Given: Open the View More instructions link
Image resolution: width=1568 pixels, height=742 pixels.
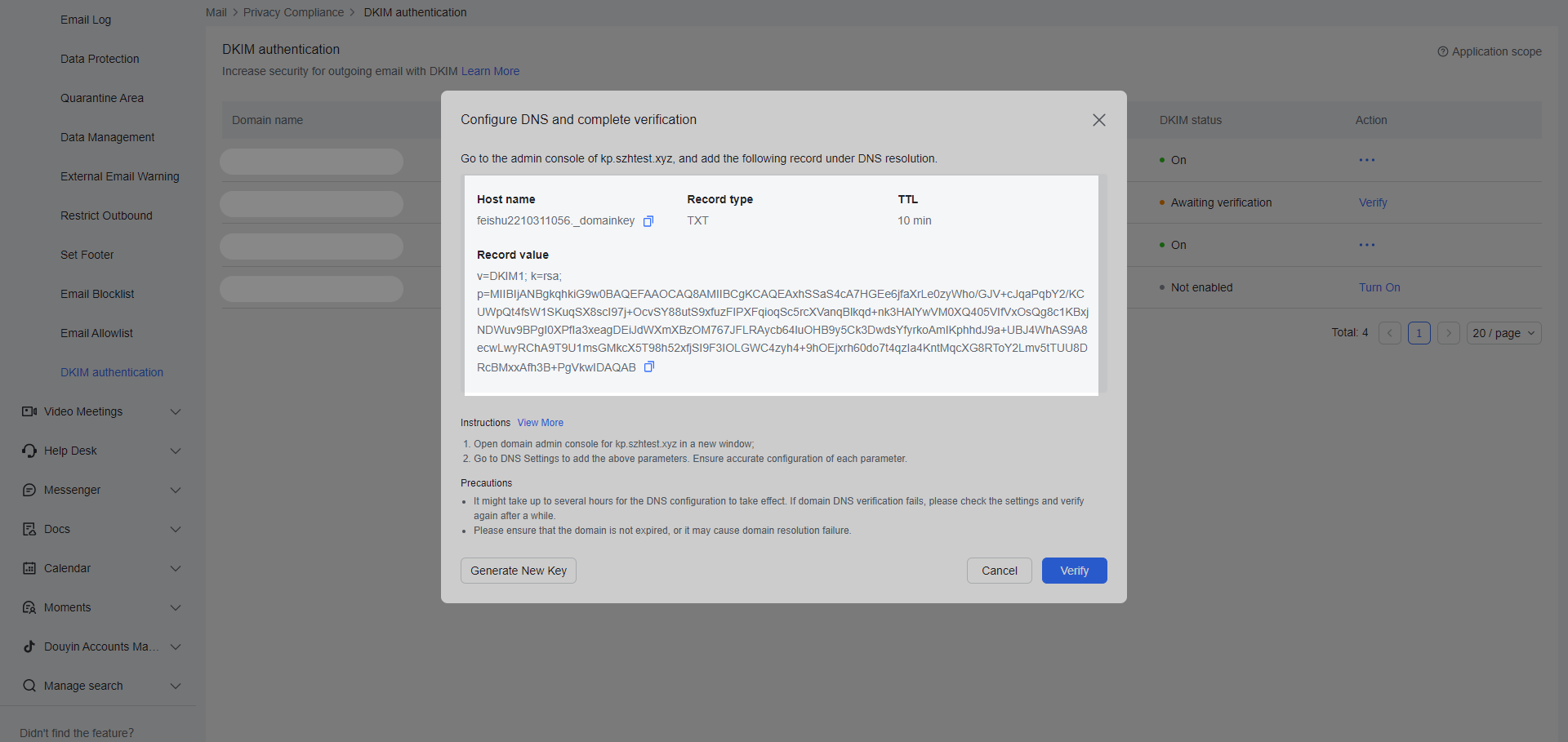Looking at the screenshot, I should click(x=539, y=423).
